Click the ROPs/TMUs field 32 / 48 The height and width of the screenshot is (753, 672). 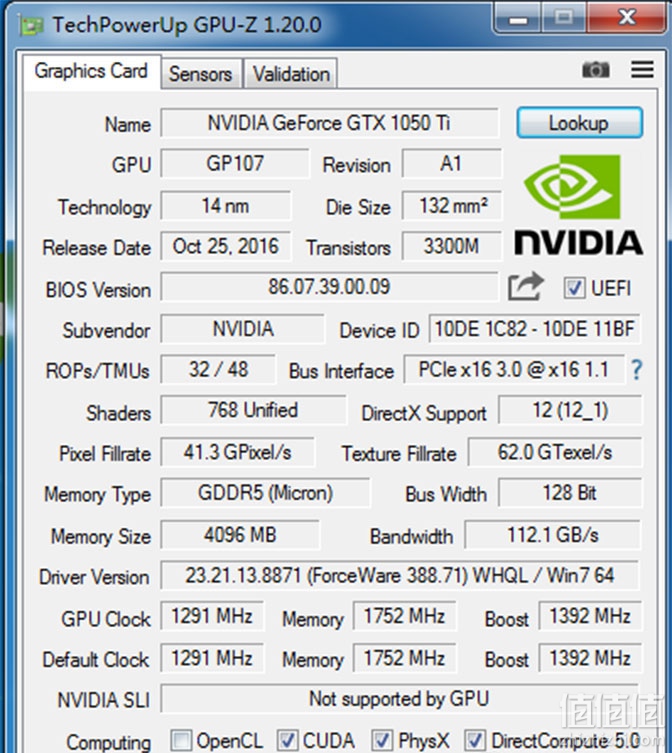(x=218, y=369)
